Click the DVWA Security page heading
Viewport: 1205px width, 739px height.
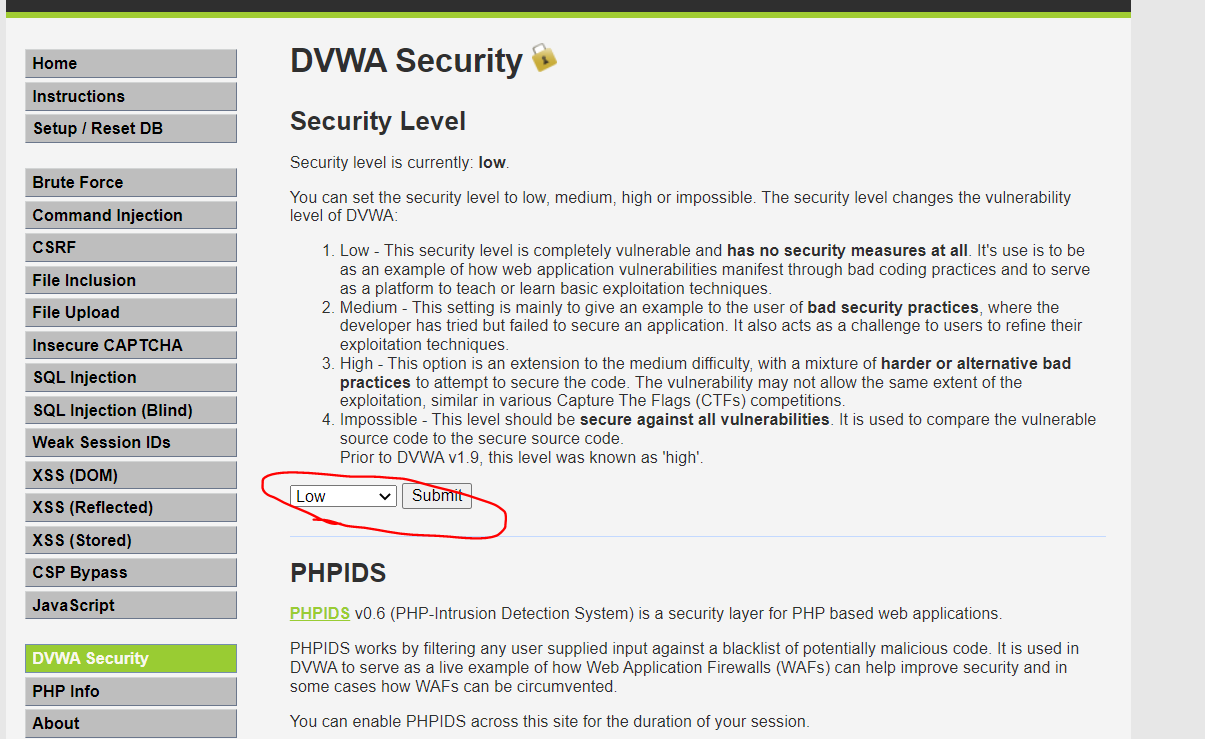406,61
